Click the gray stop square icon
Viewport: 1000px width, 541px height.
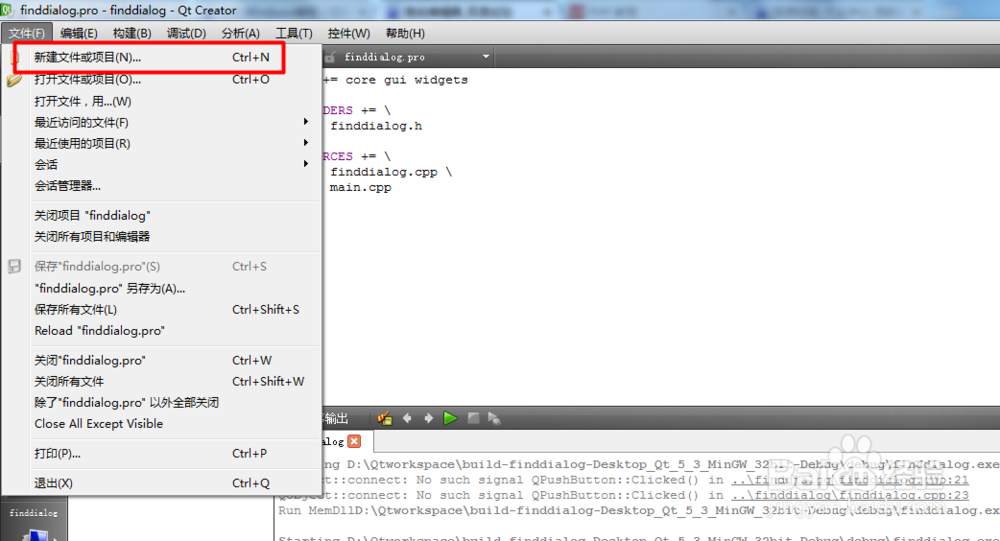click(x=473, y=419)
